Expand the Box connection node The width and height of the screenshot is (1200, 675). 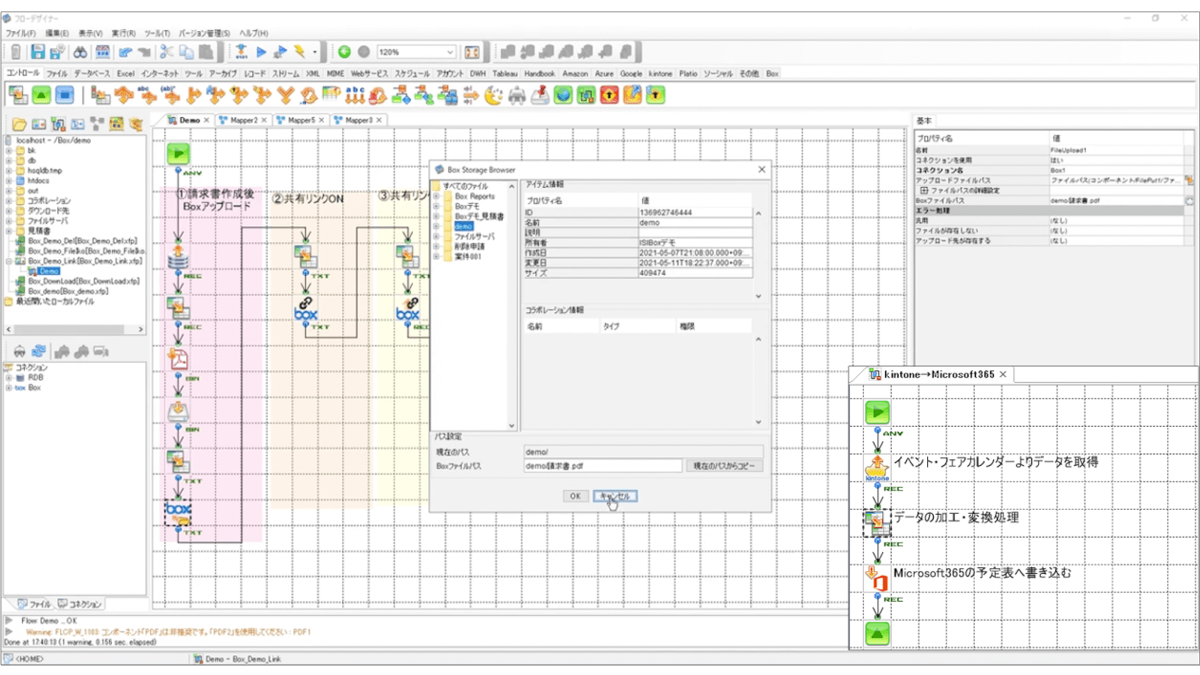(x=9, y=388)
